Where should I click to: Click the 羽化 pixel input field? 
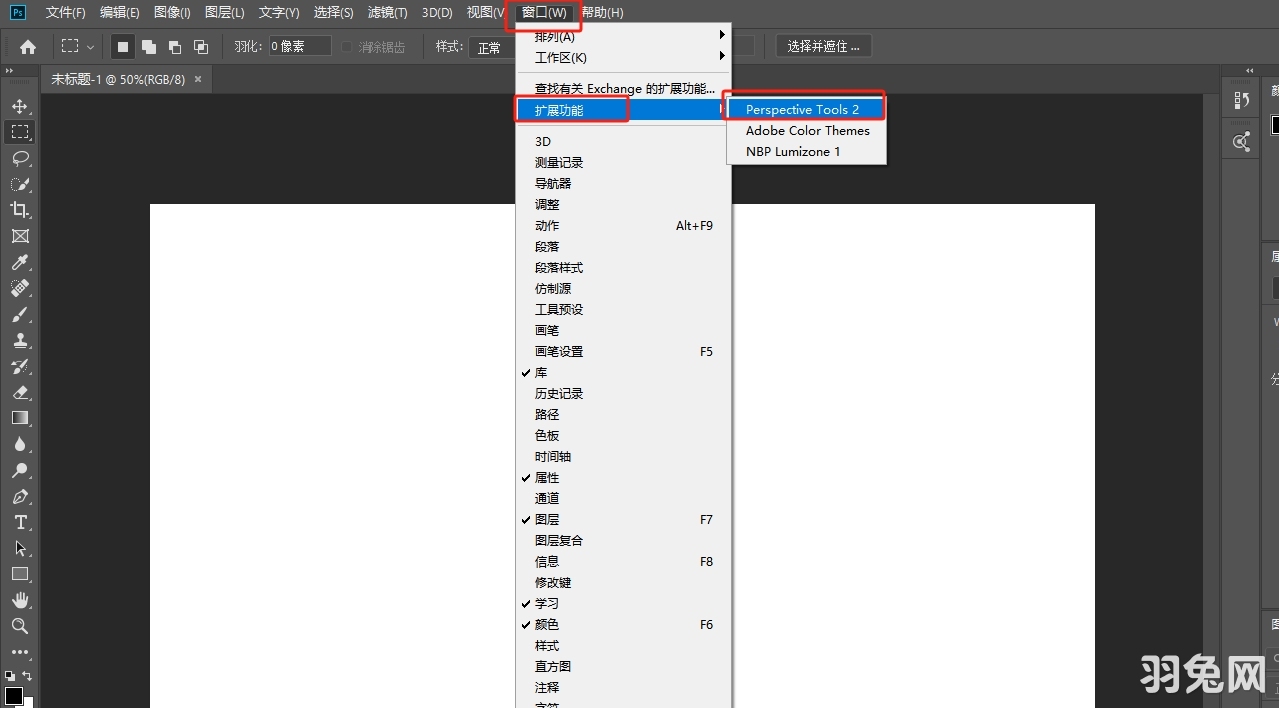[x=299, y=45]
